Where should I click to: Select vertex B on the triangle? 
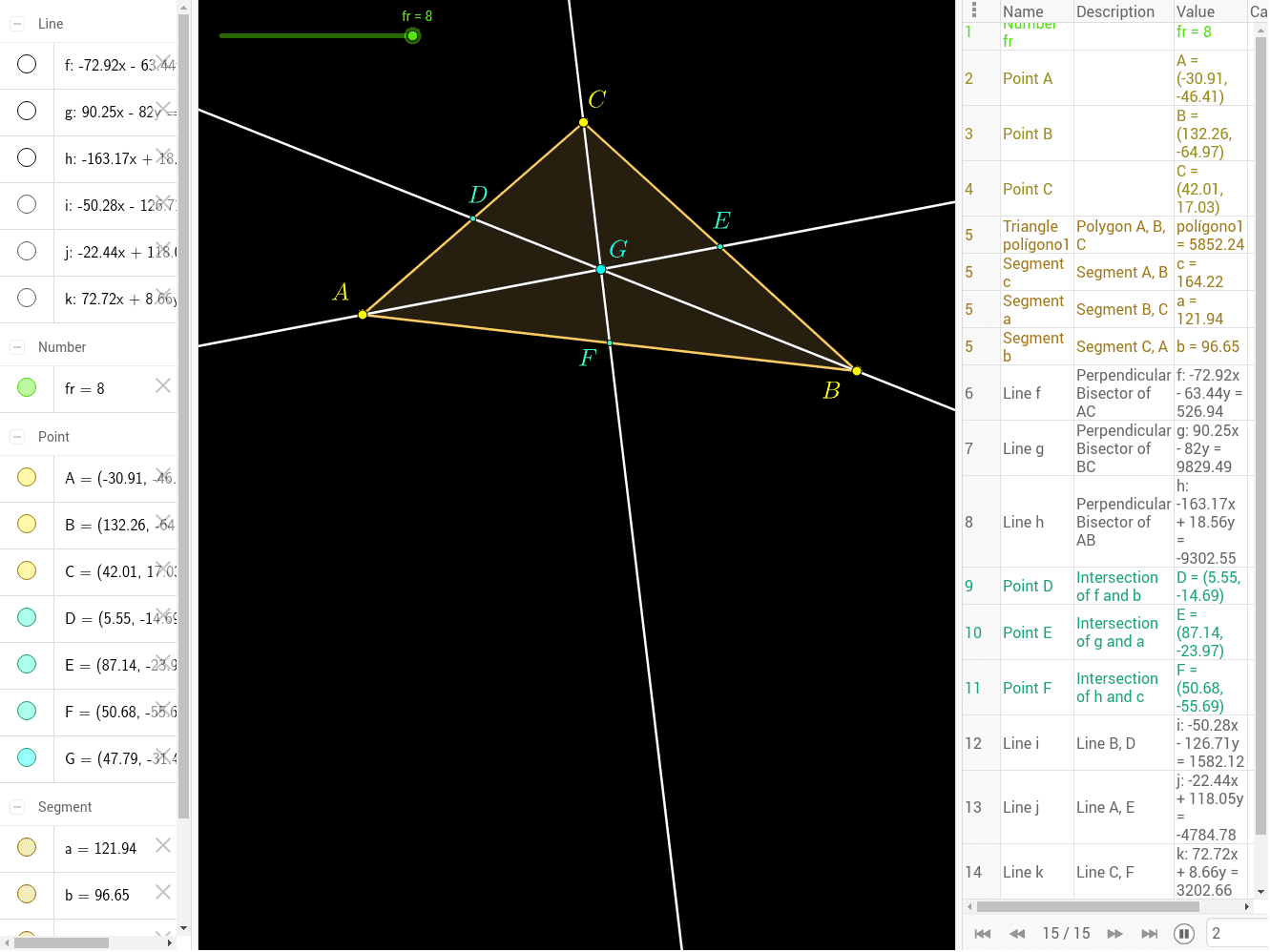point(857,371)
